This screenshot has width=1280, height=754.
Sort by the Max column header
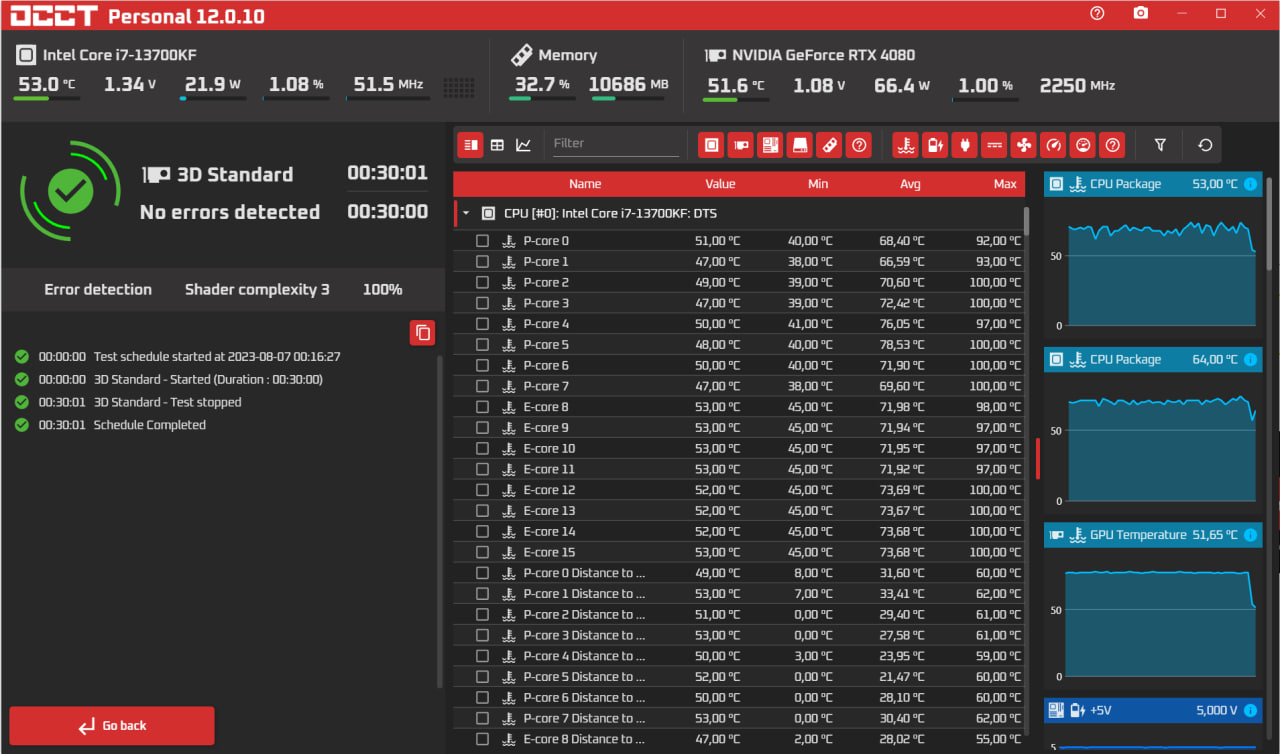(x=1005, y=184)
